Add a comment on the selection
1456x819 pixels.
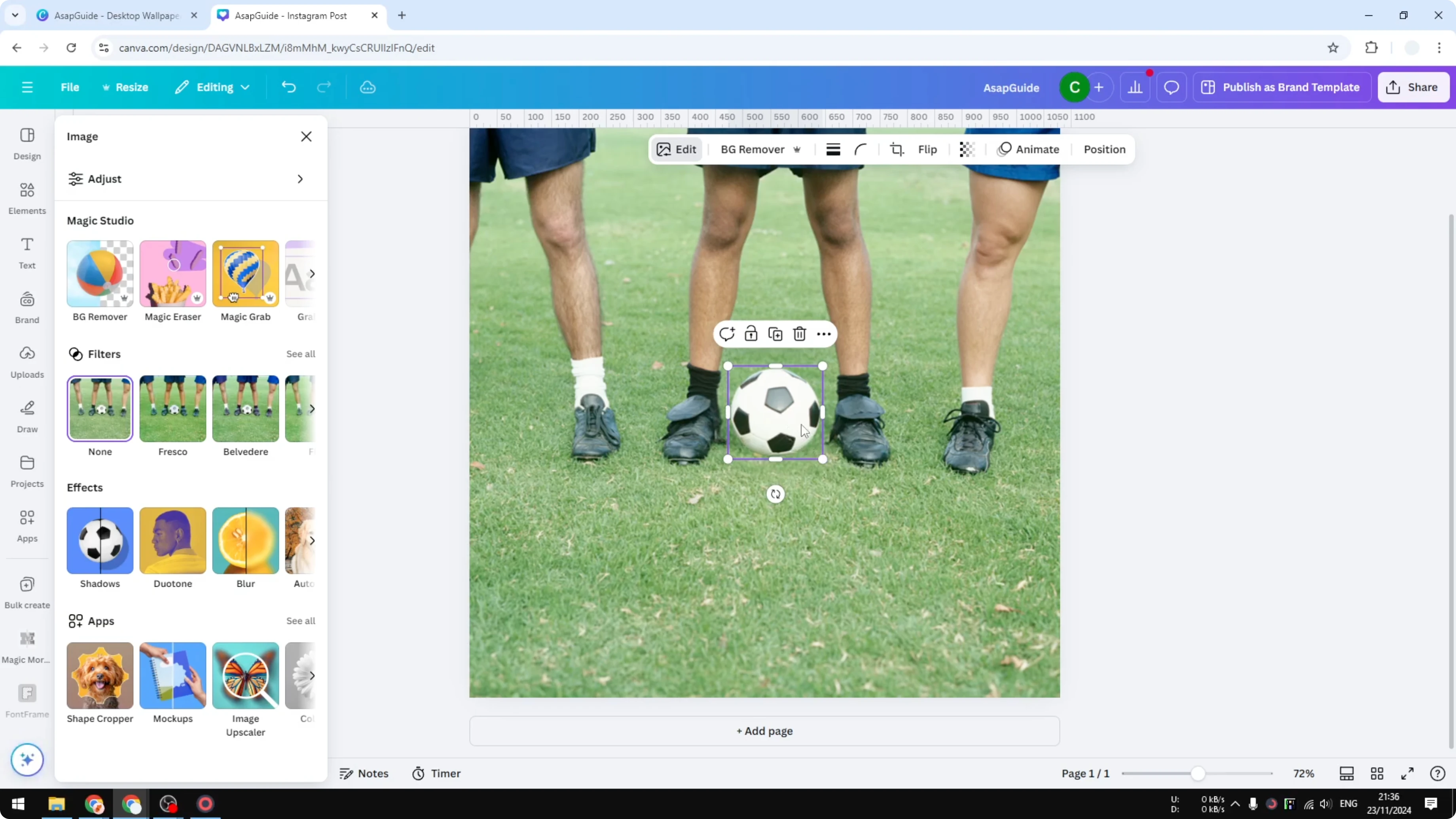pyautogui.click(x=728, y=334)
